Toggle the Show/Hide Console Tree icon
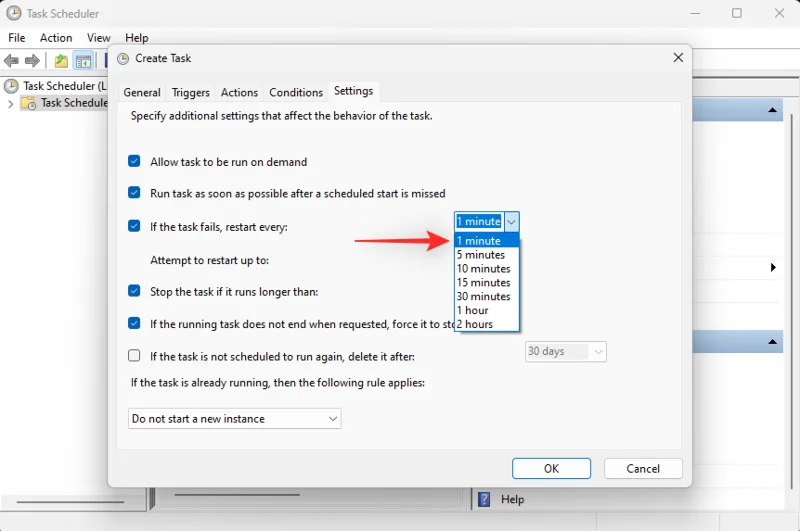The image size is (800, 531). (83, 61)
